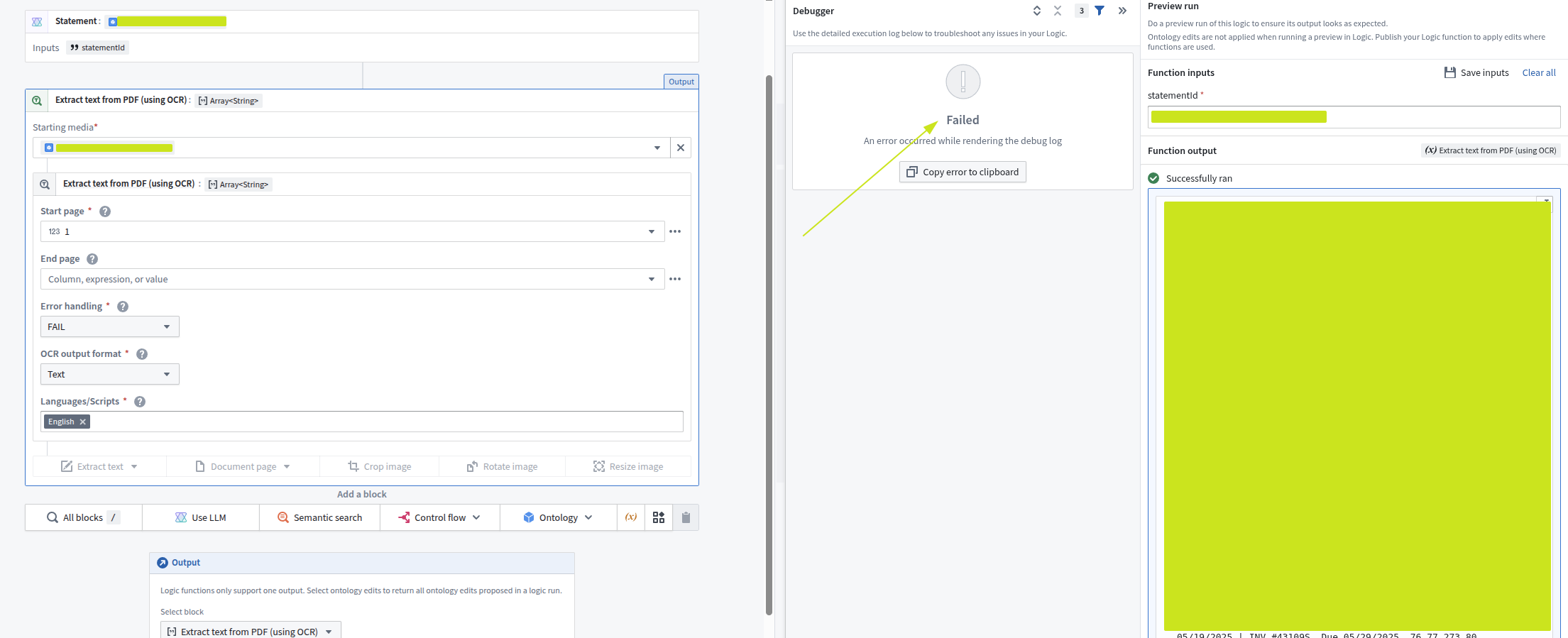Click the inner block's Array<String> type chip
The width and height of the screenshot is (1568, 638).
239,185
